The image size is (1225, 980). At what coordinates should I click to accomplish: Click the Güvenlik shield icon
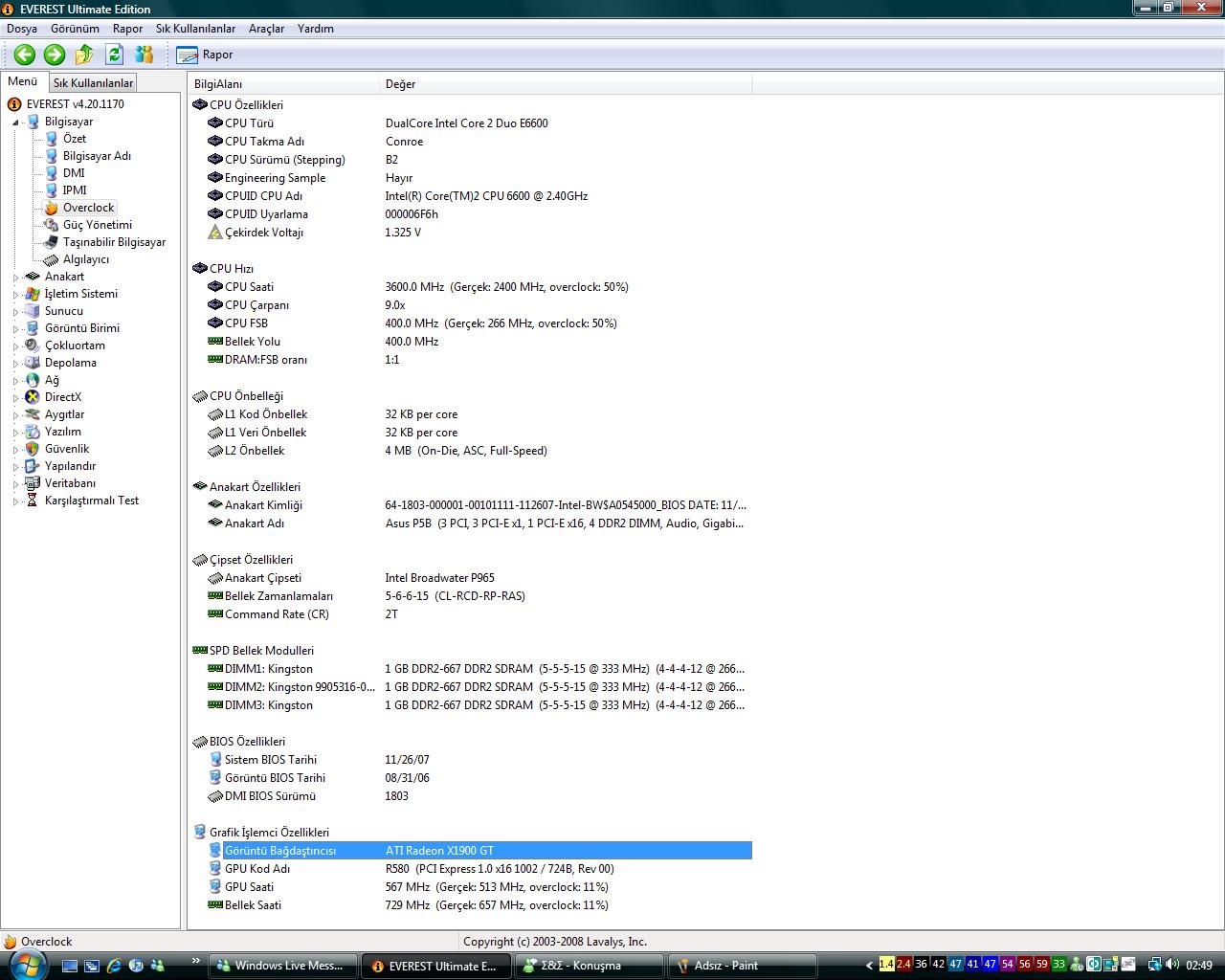33,449
